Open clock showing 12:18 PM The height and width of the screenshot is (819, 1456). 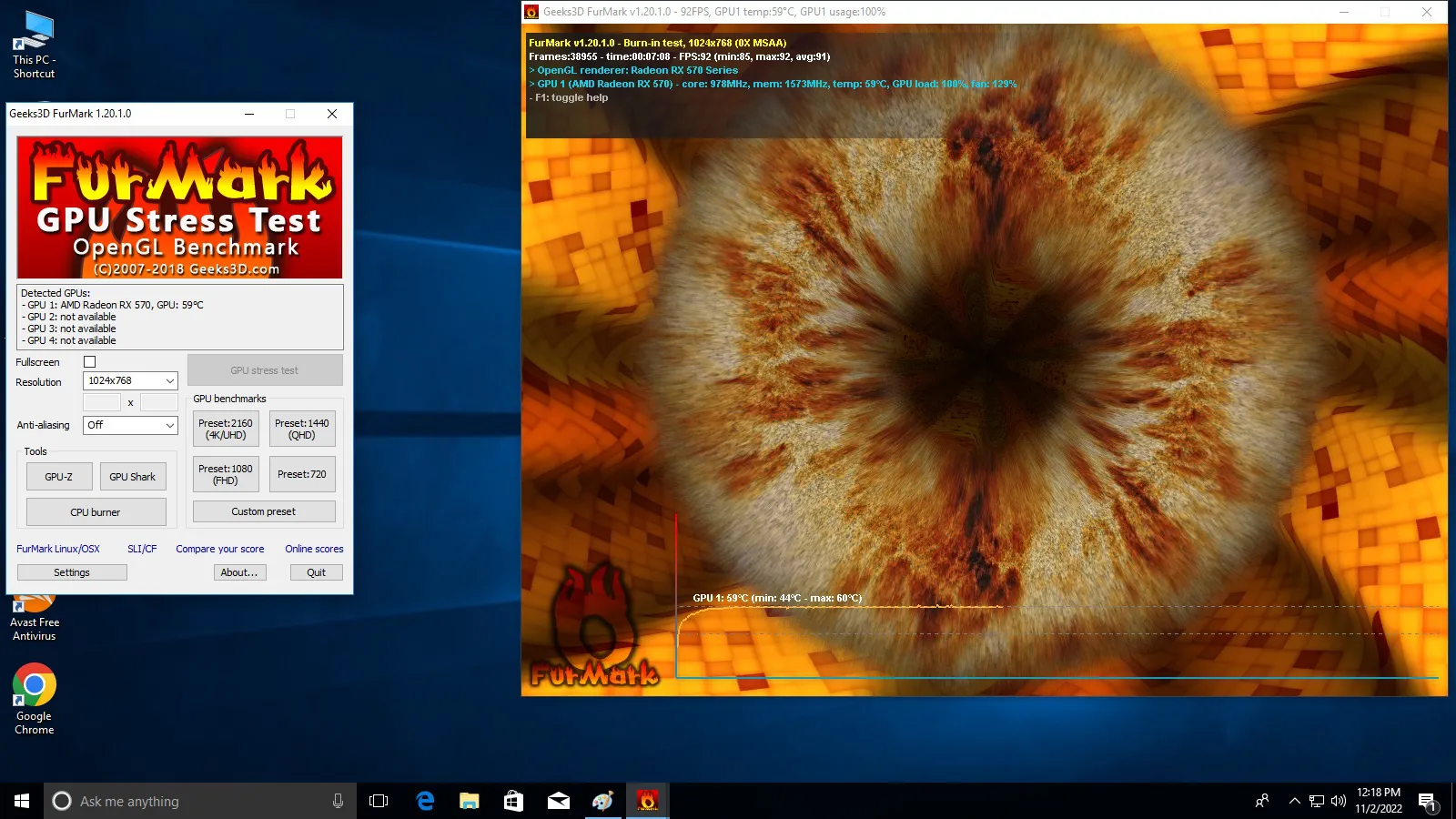click(1379, 801)
